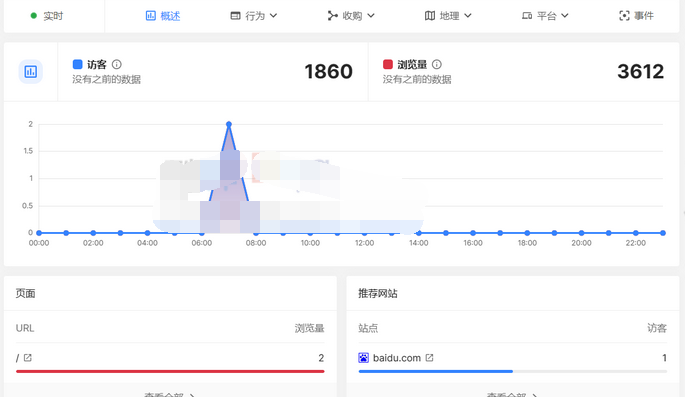Click the 页面 panel heading
The image size is (685, 397).
point(25,293)
